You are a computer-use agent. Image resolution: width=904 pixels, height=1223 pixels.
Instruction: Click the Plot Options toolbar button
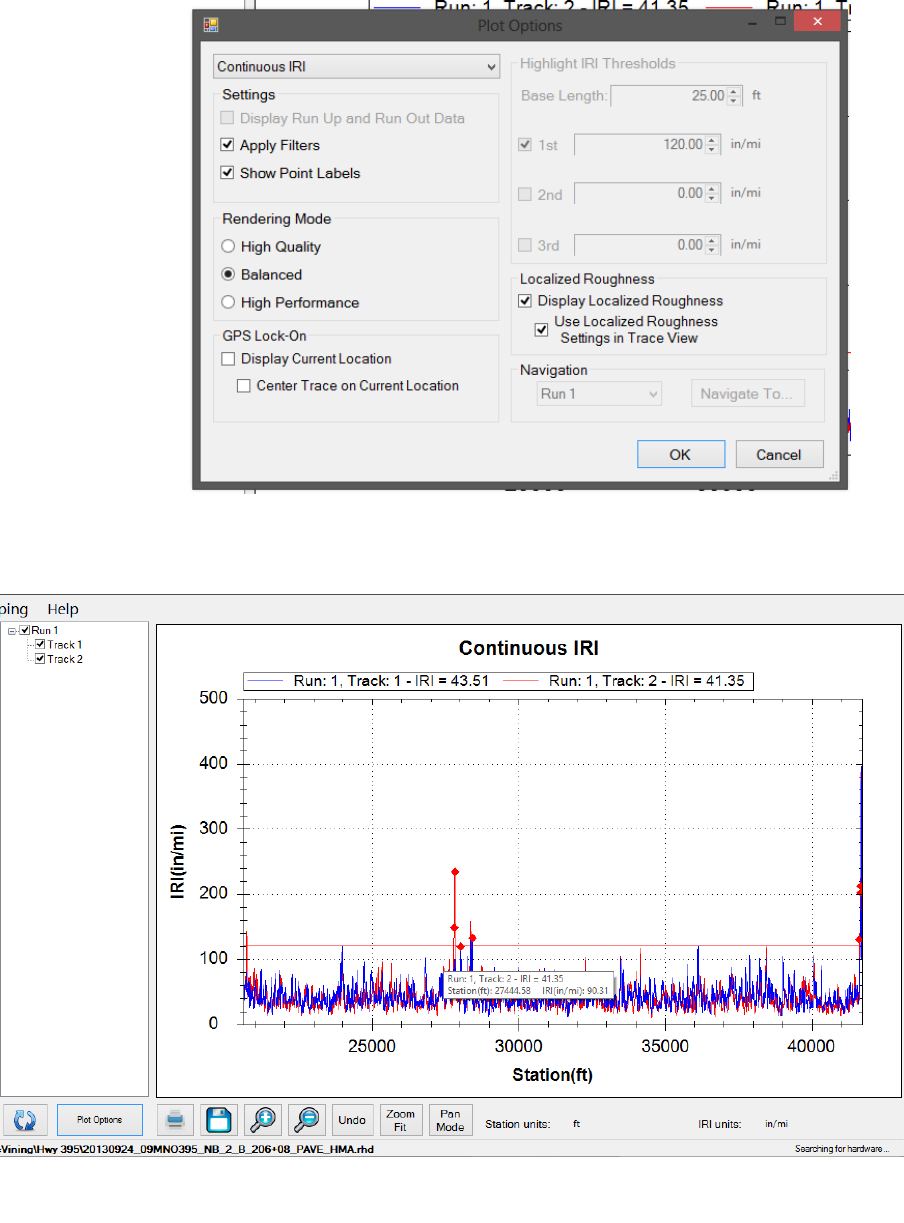(99, 1119)
